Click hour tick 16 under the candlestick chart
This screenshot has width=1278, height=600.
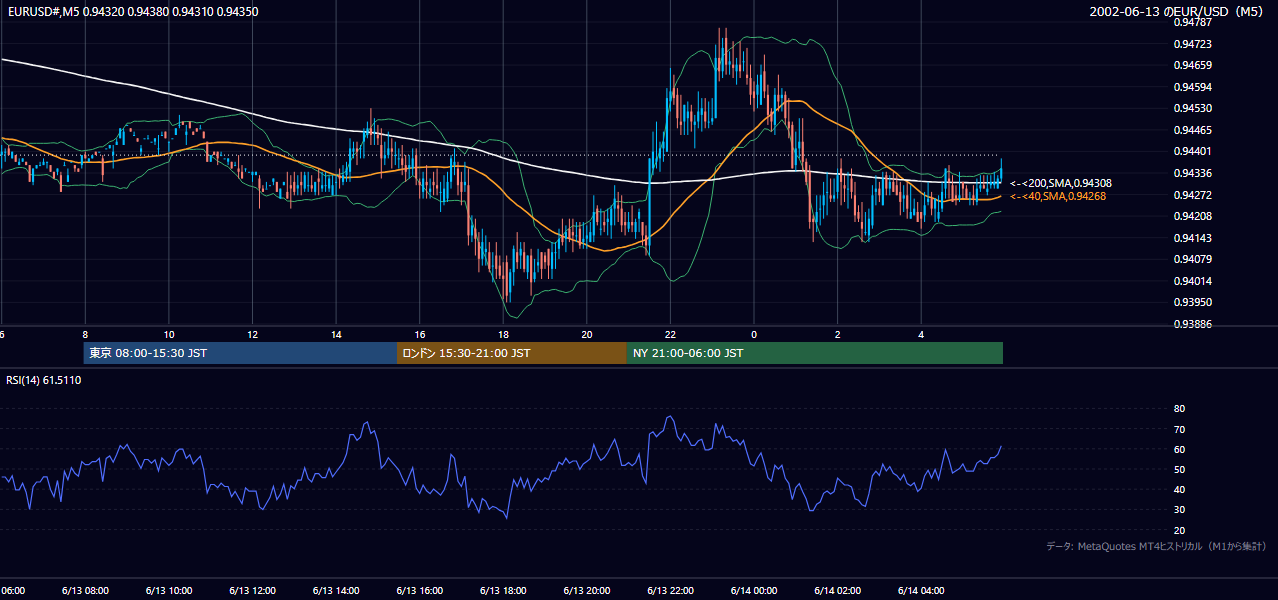[420, 335]
